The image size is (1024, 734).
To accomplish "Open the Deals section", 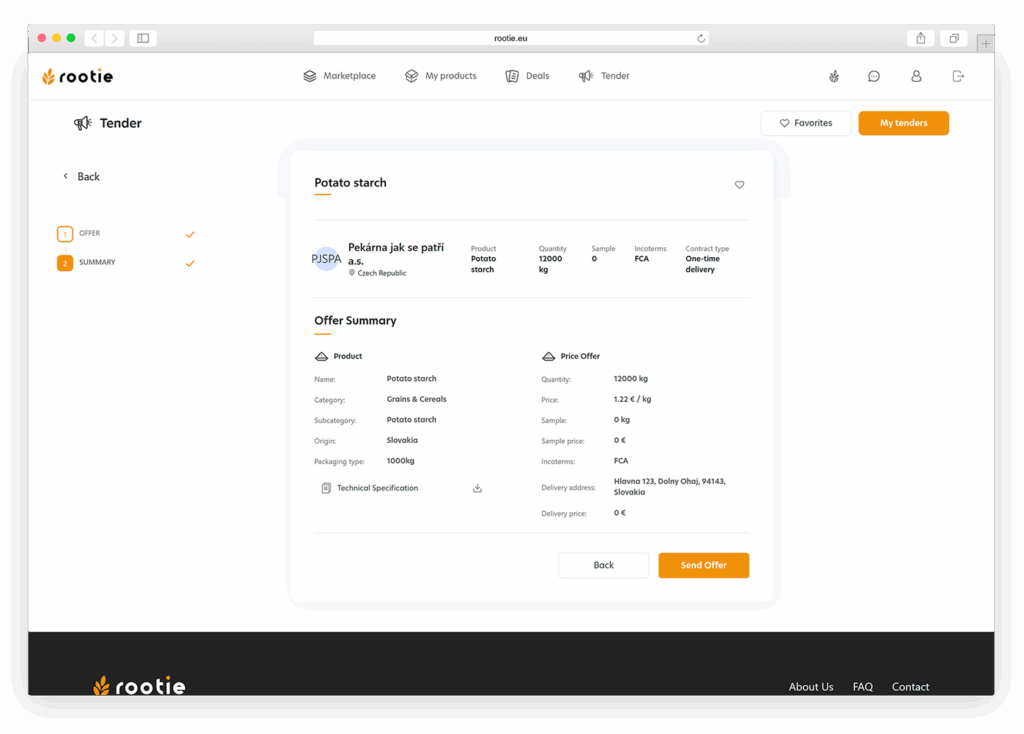I will (x=528, y=76).
